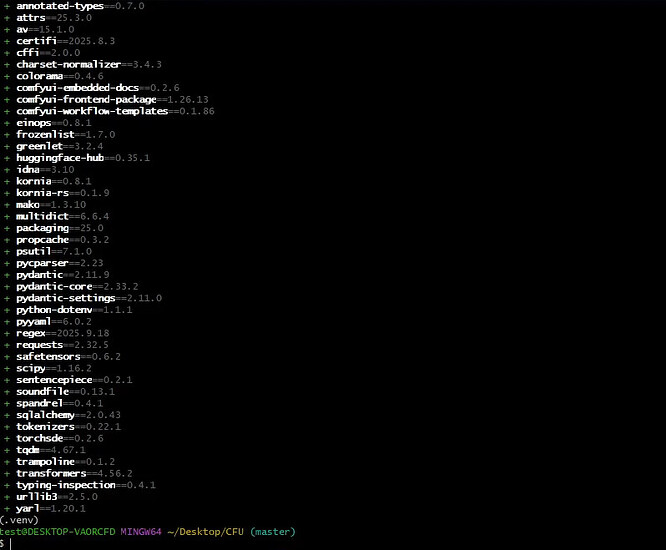
Task: Click the comfyui-workflow-templates package line
Action: (x=115, y=111)
